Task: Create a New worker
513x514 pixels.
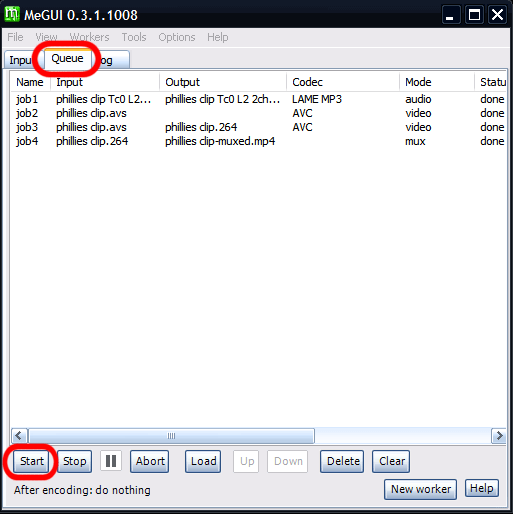Action: click(x=420, y=489)
